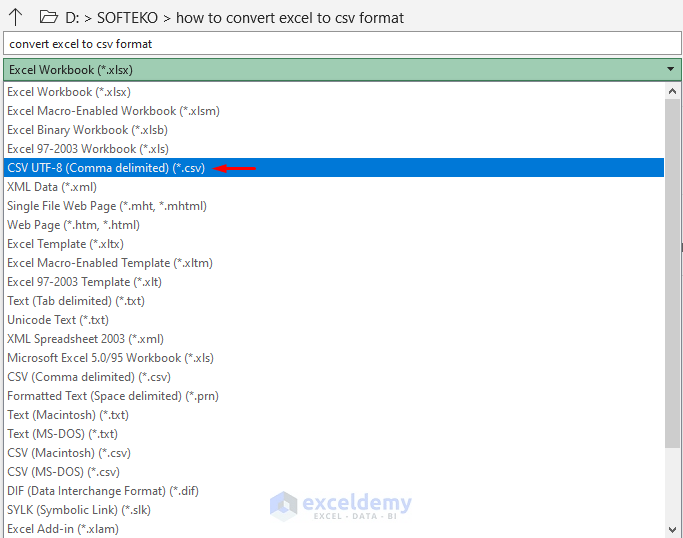Choose CSV UTF-8 (Comma delimited) format
Image resolution: width=683 pixels, height=538 pixels.
334,168
